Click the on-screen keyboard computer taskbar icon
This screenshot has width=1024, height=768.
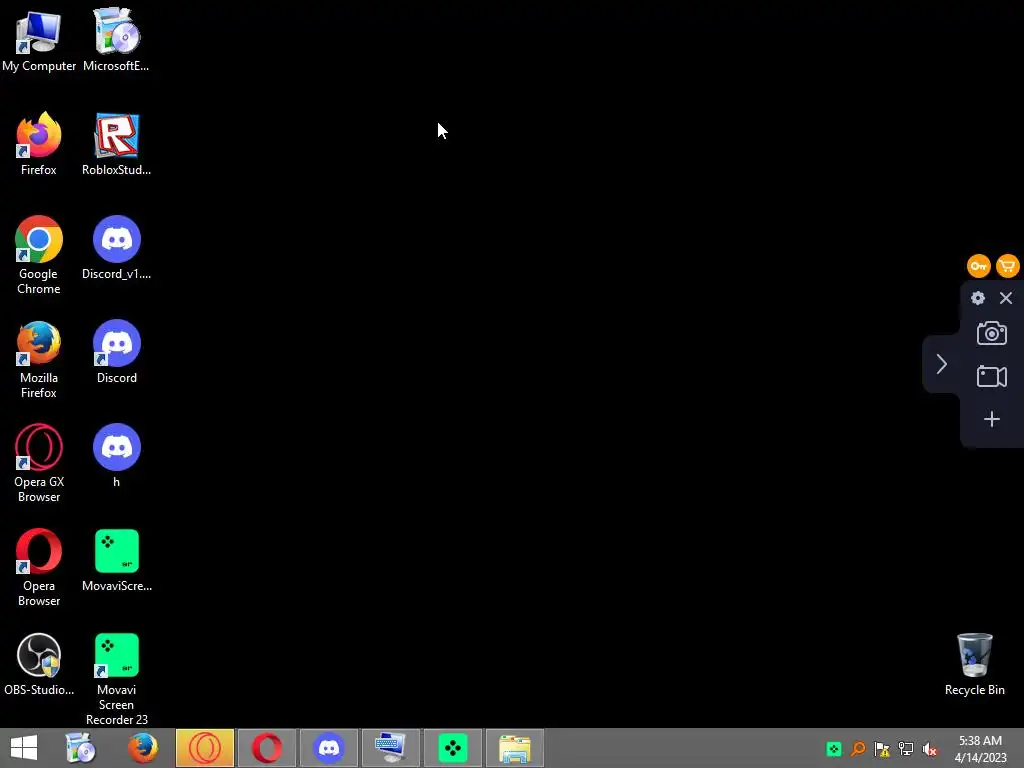tap(391, 748)
